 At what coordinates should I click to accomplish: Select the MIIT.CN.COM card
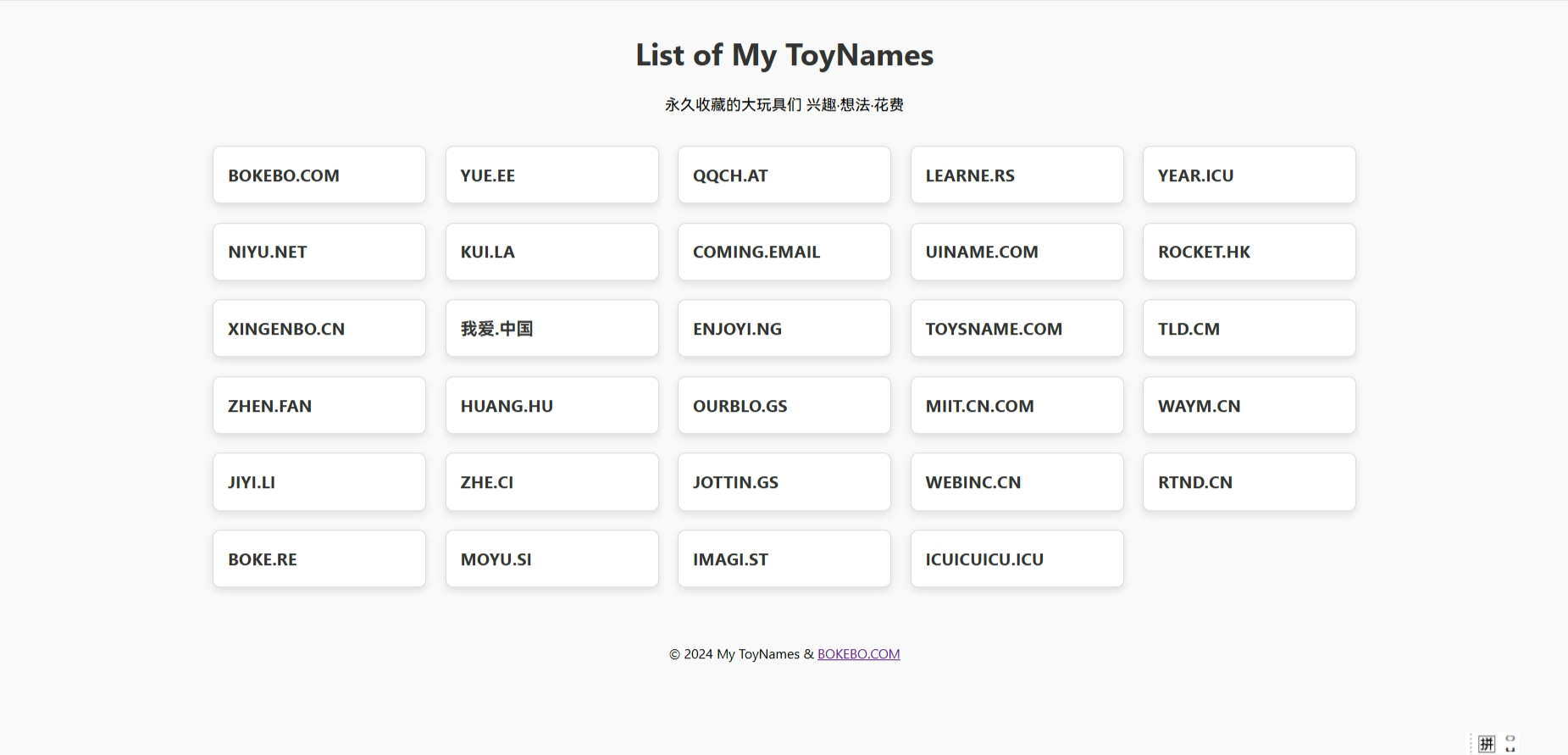(1017, 406)
